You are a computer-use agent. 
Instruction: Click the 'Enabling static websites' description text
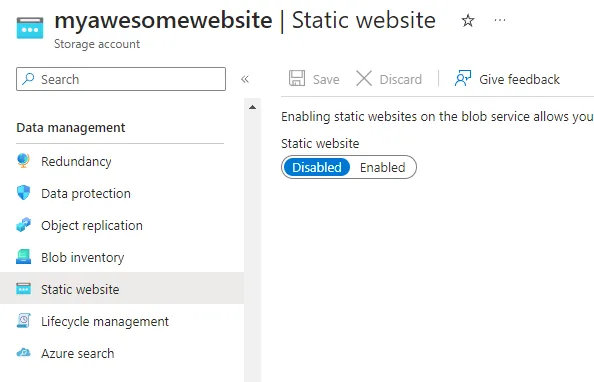coord(437,116)
